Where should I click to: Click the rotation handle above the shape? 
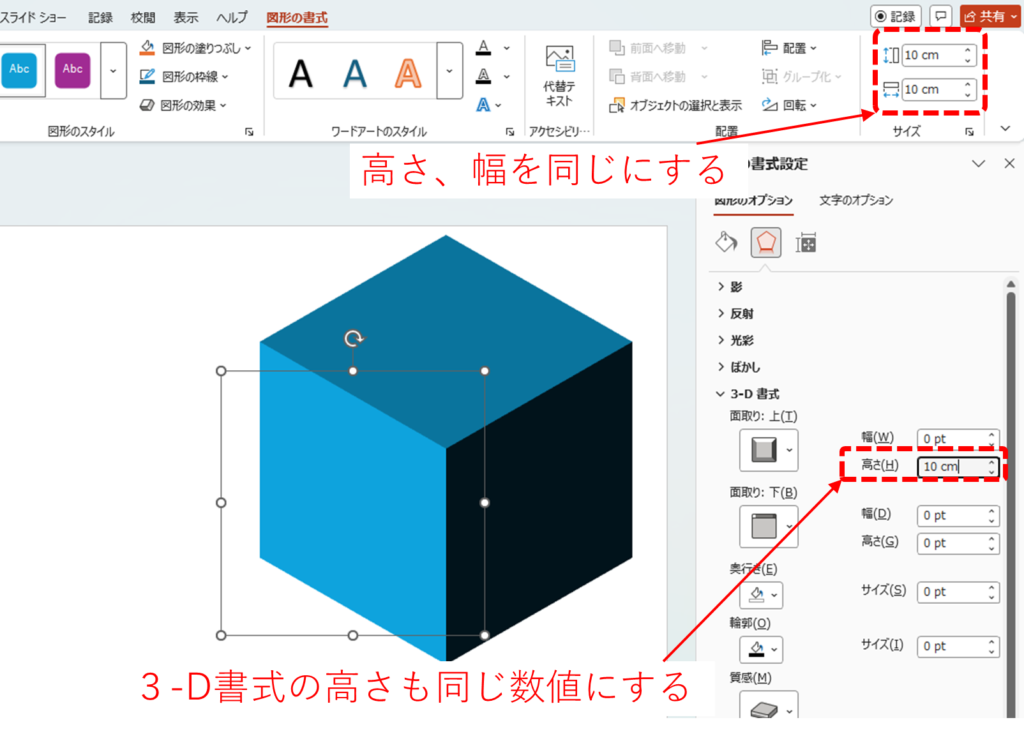(353, 339)
